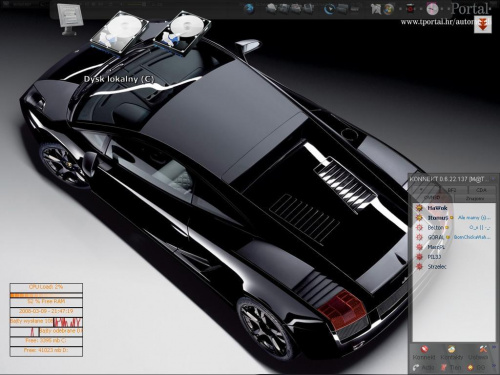The height and width of the screenshot is (375, 500).
Task: Click the pink clock dock icon
Action: [432, 9]
